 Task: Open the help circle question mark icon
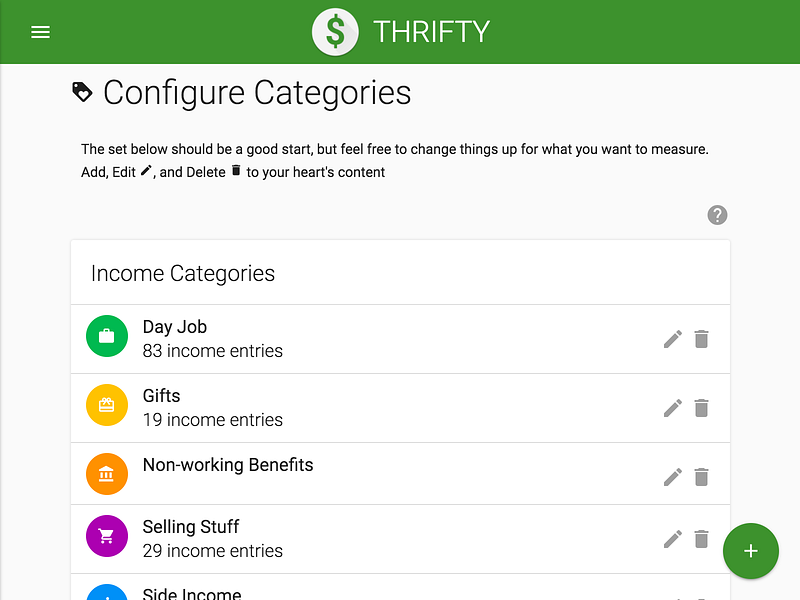(717, 215)
